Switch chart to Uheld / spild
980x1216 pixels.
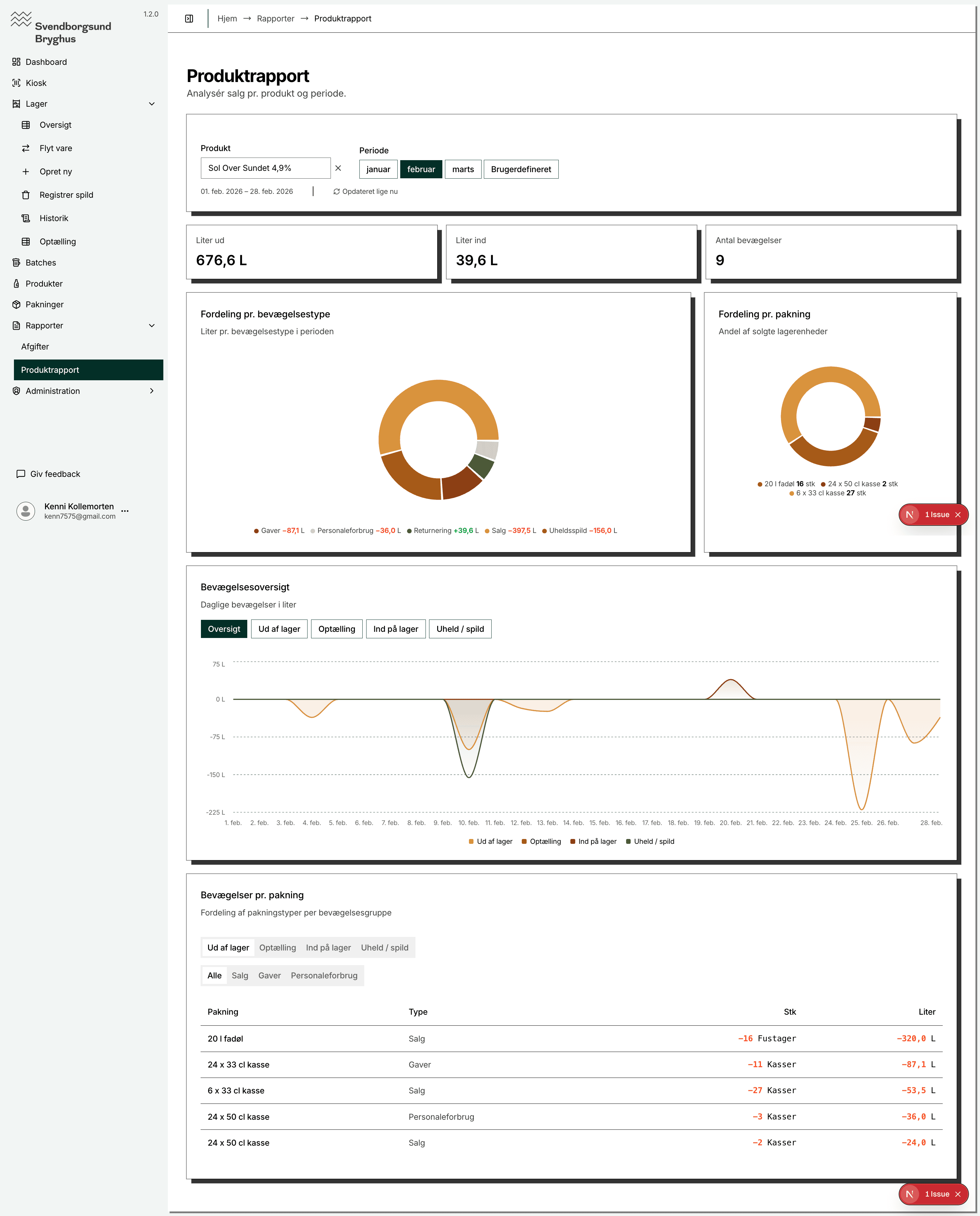pyautogui.click(x=460, y=629)
